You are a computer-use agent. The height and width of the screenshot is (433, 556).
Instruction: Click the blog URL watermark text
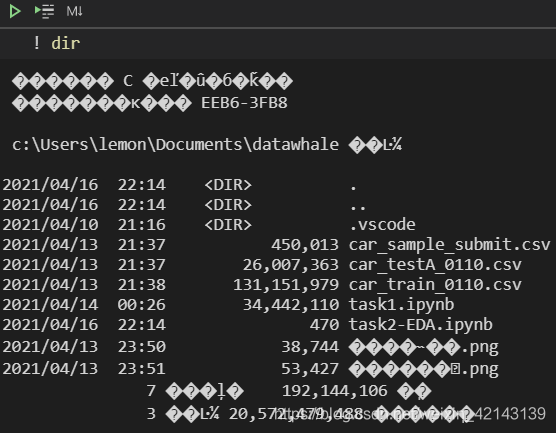point(410,414)
